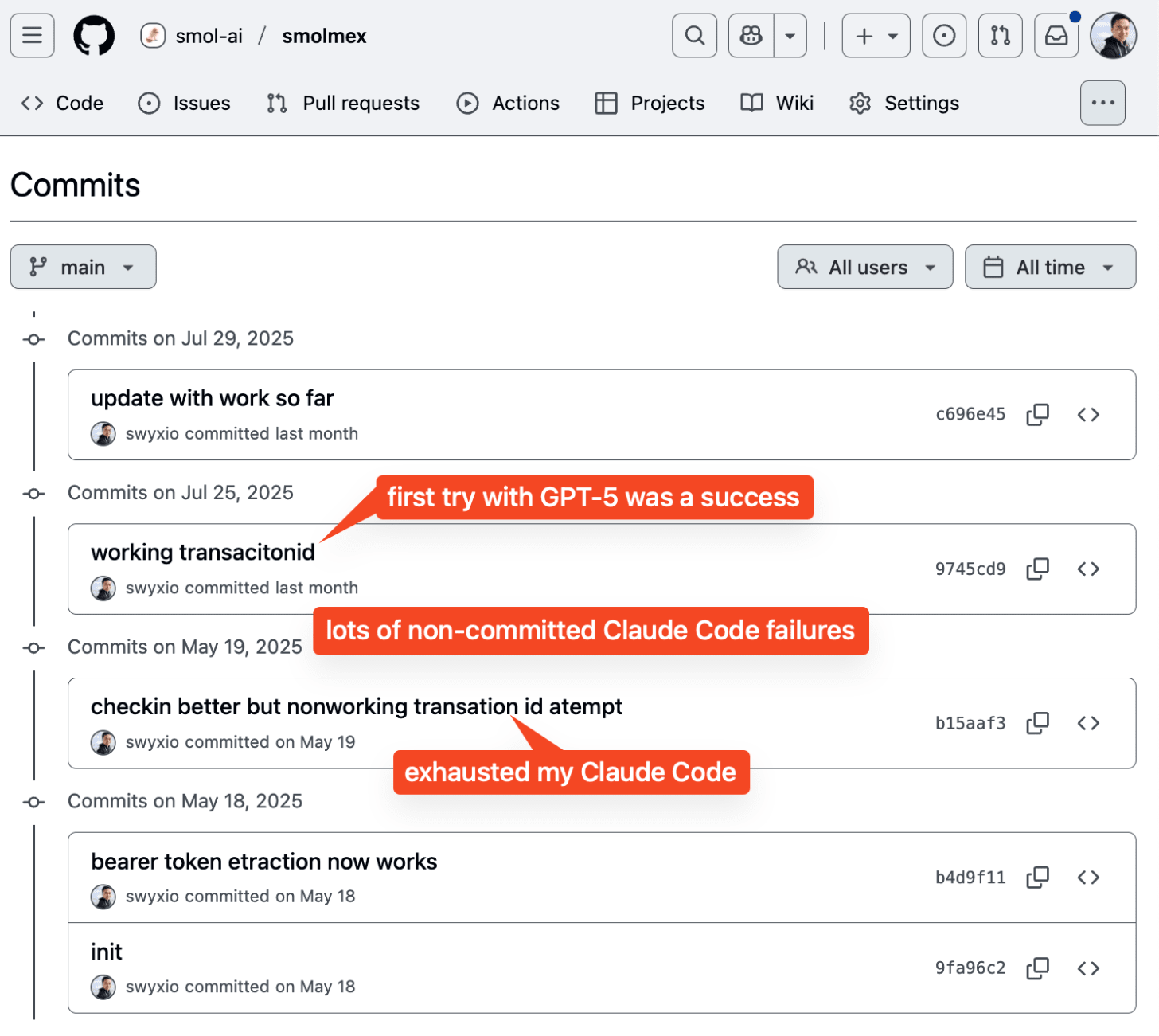Switch to the Pull requests tab
The width and height of the screenshot is (1159, 1036).
342,104
